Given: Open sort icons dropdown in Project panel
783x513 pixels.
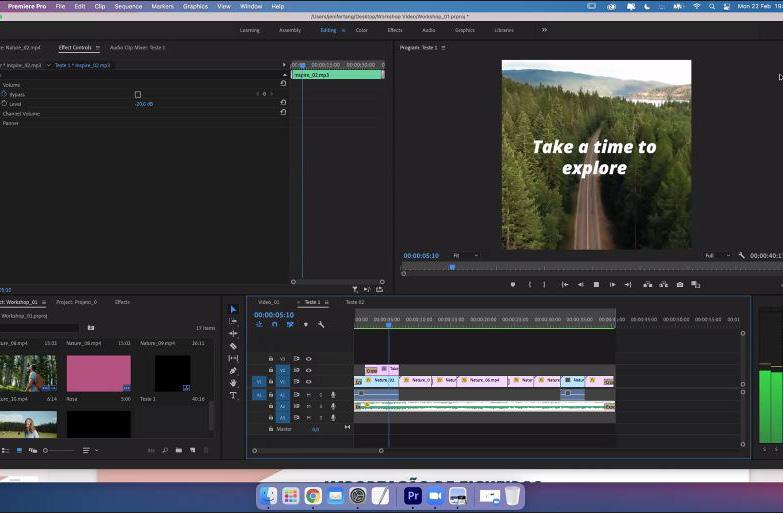Looking at the screenshot, I should (89, 451).
